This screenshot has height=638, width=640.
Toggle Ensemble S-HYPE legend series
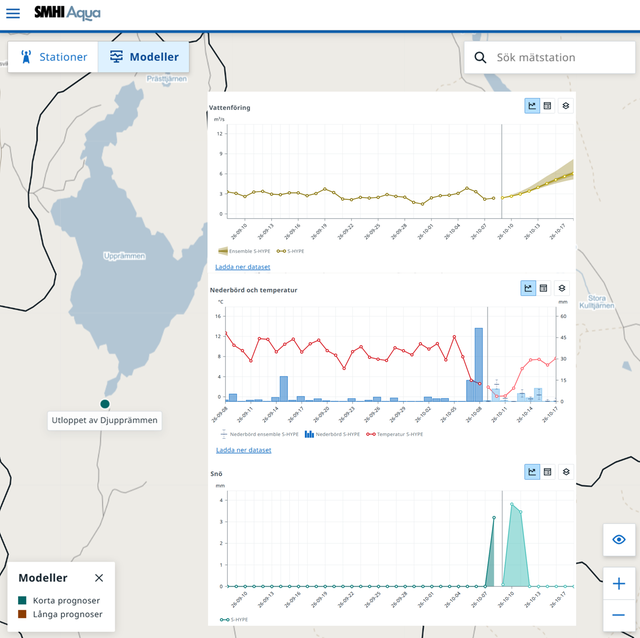[244, 251]
